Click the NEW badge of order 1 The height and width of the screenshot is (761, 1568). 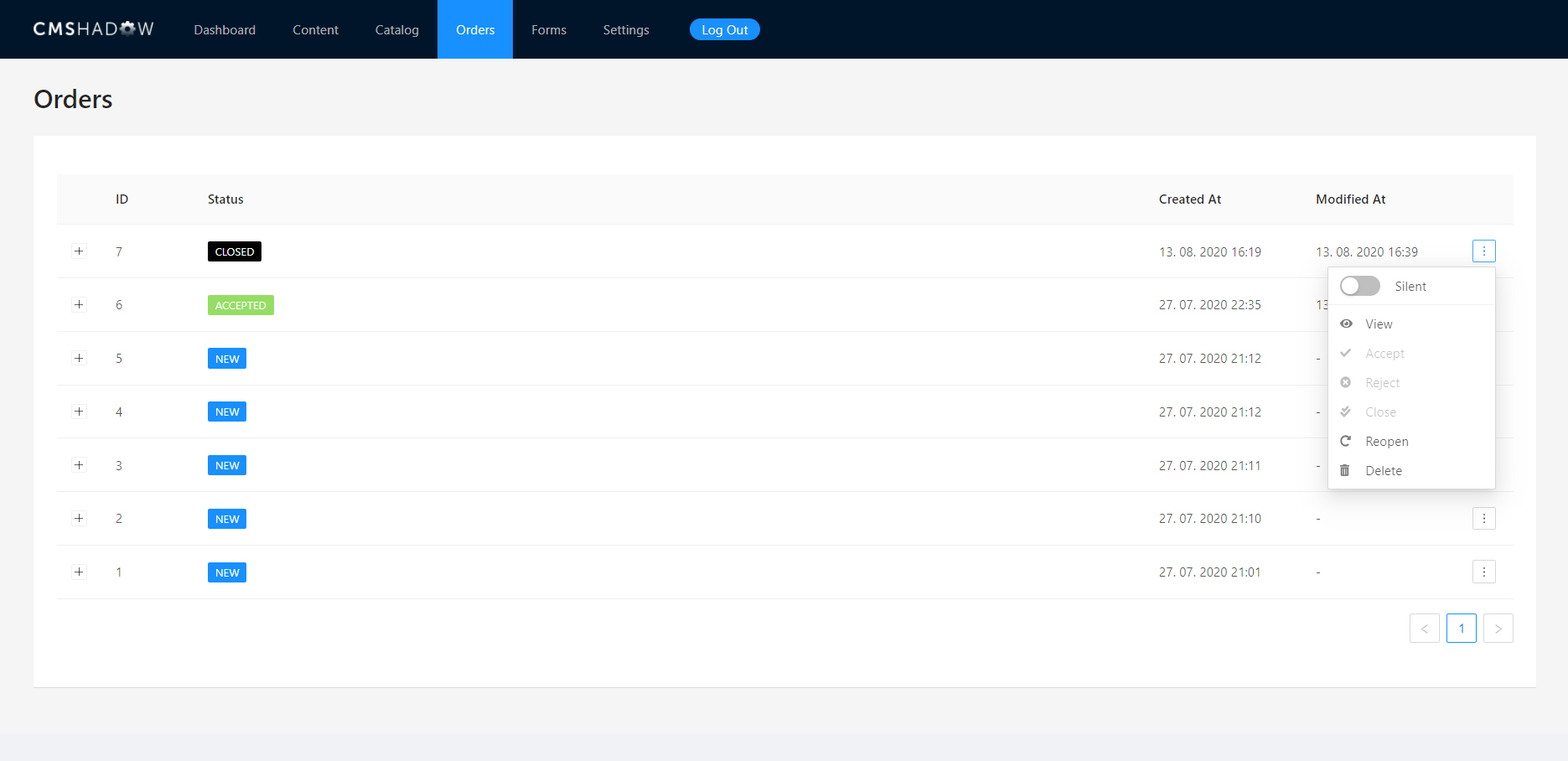point(227,572)
